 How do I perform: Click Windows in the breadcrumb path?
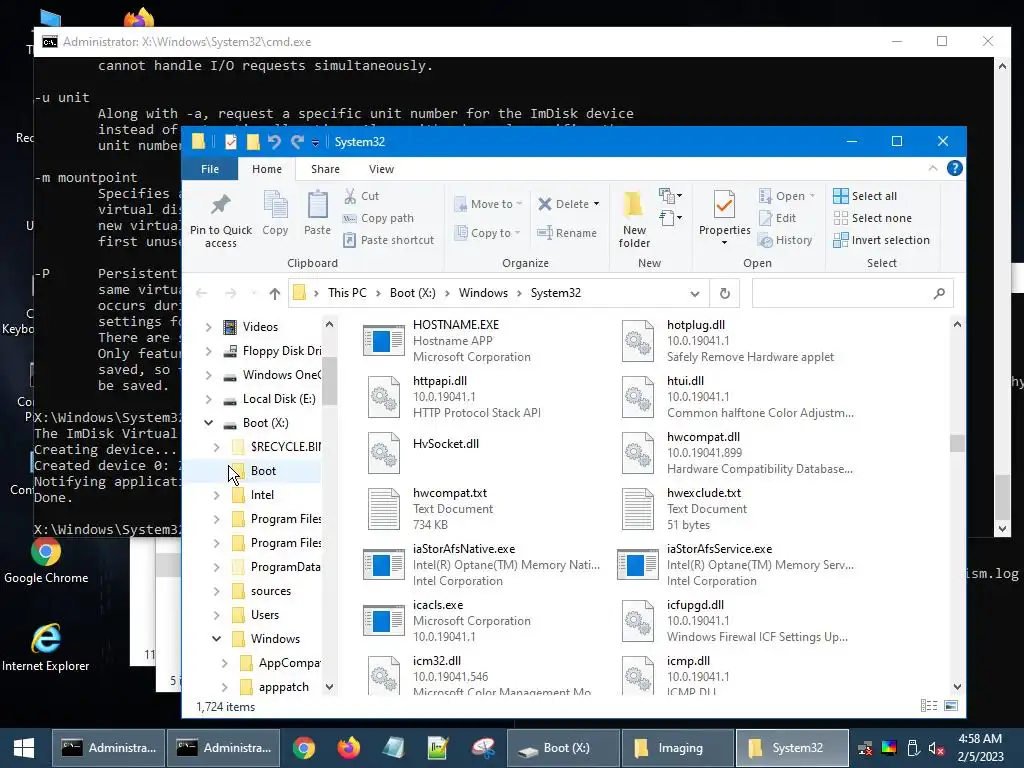(x=483, y=293)
